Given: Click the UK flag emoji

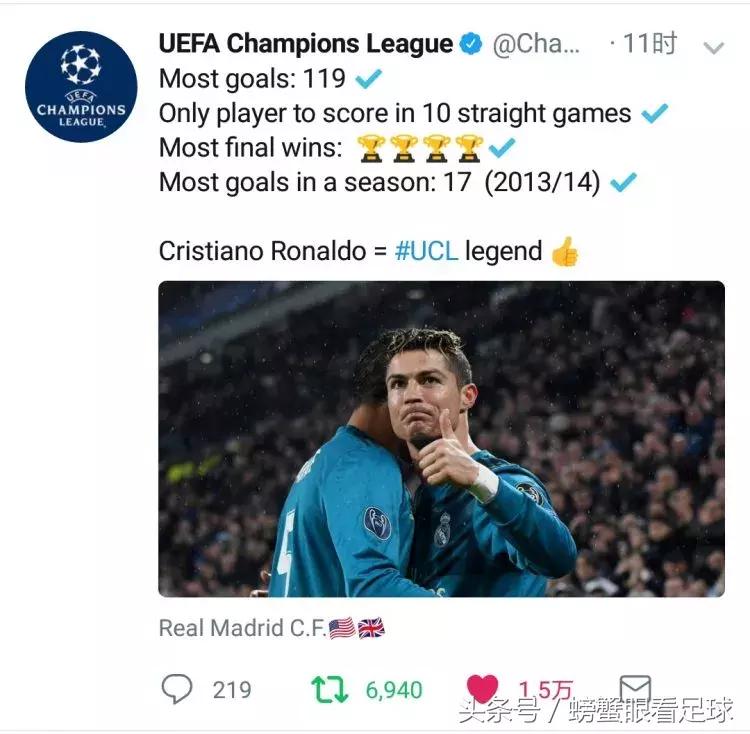Looking at the screenshot, I should pos(371,628).
